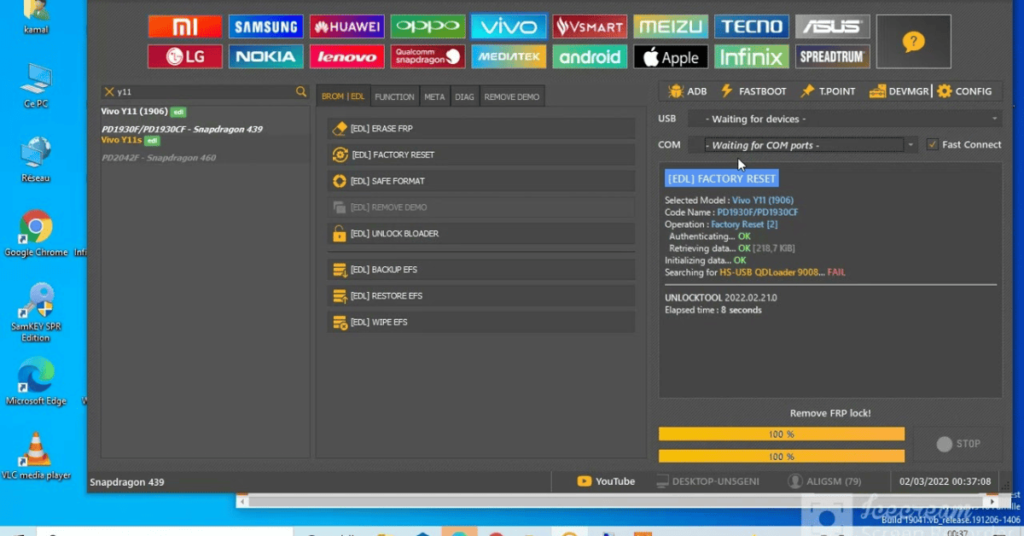This screenshot has height=536, width=1024.
Task: Select the Meizu brand logo
Action: (671, 27)
